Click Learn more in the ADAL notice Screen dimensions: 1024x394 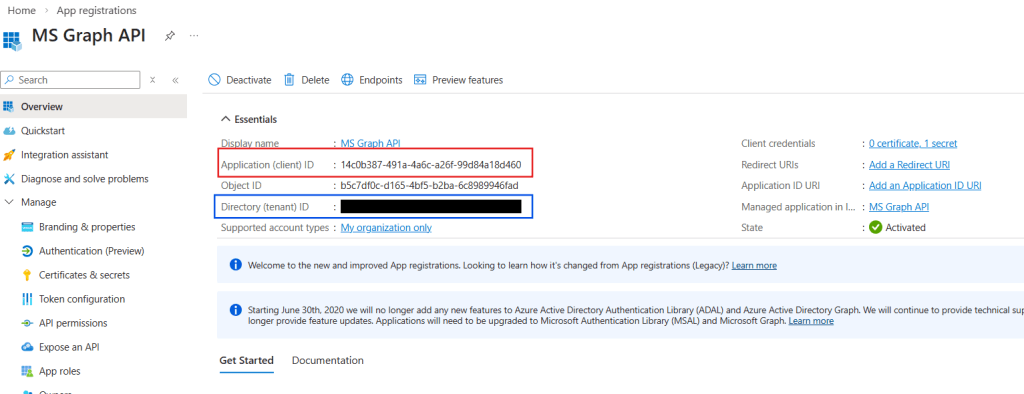point(811,321)
